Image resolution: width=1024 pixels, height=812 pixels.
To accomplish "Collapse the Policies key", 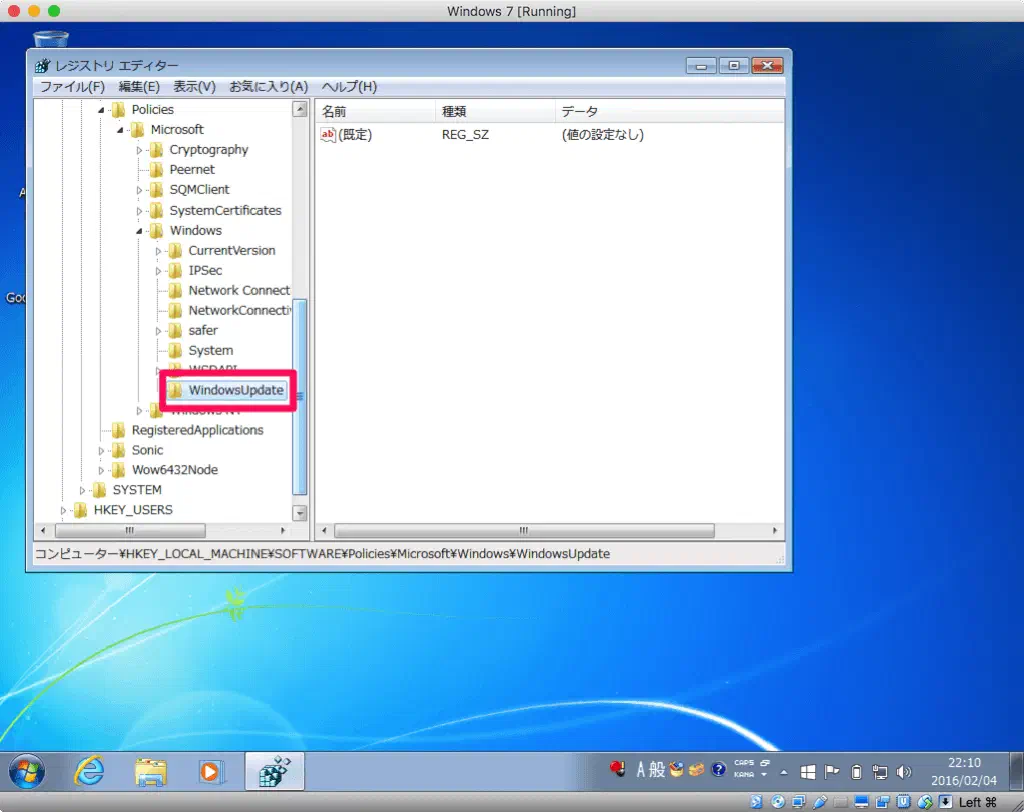I will tap(102, 110).
